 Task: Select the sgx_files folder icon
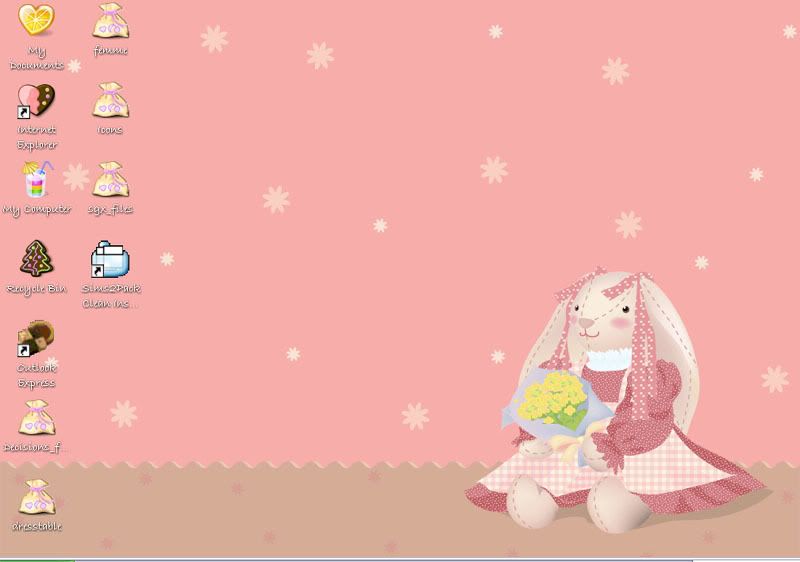[x=110, y=180]
